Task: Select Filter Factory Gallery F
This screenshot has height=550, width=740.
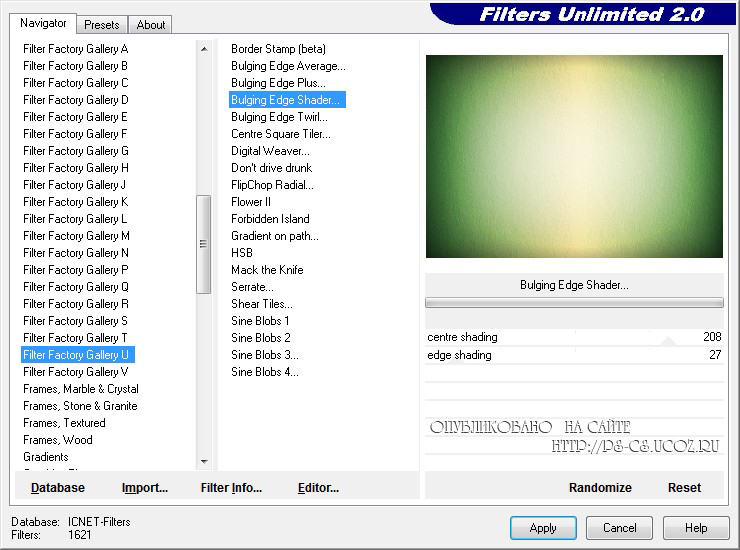Action: (x=76, y=134)
